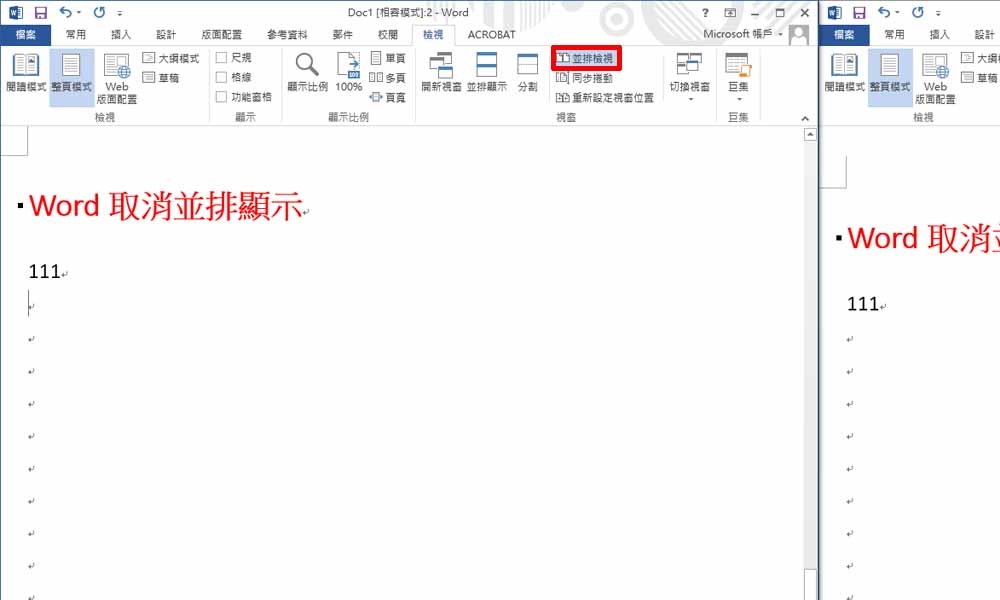
Task: Click Word app icon in left window title bar
Action: (x=16, y=12)
